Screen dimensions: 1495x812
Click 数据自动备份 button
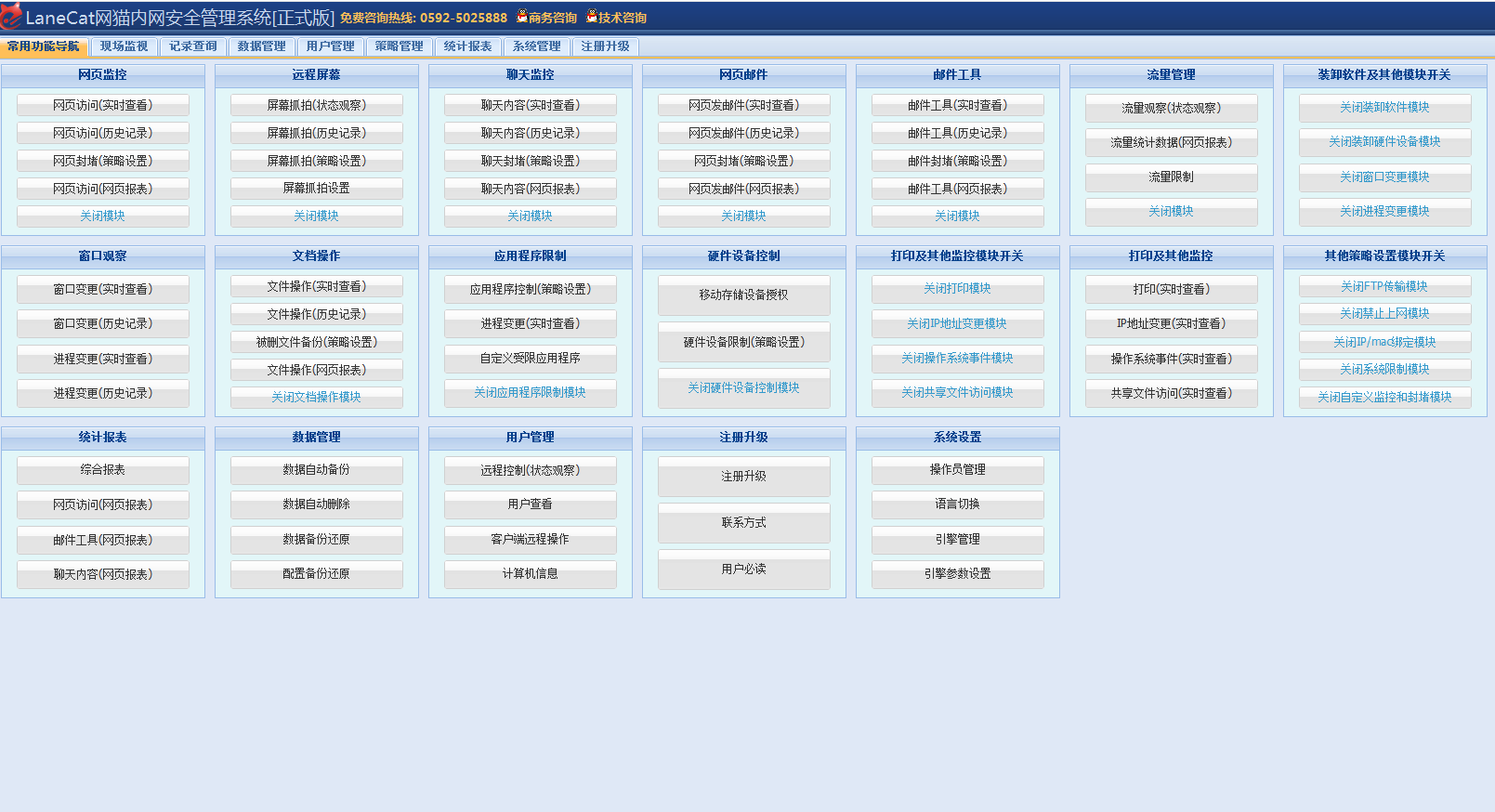(316, 470)
